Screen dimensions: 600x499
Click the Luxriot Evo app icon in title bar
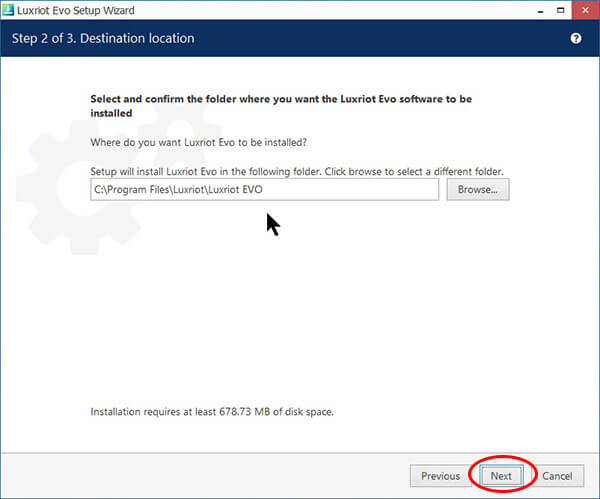(9, 9)
